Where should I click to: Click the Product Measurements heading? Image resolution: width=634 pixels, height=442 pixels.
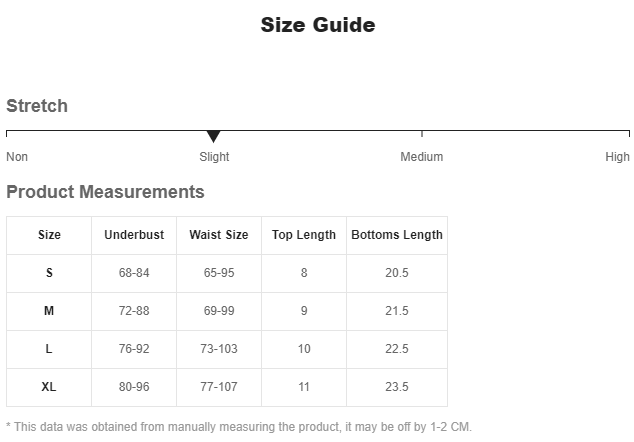tap(105, 192)
